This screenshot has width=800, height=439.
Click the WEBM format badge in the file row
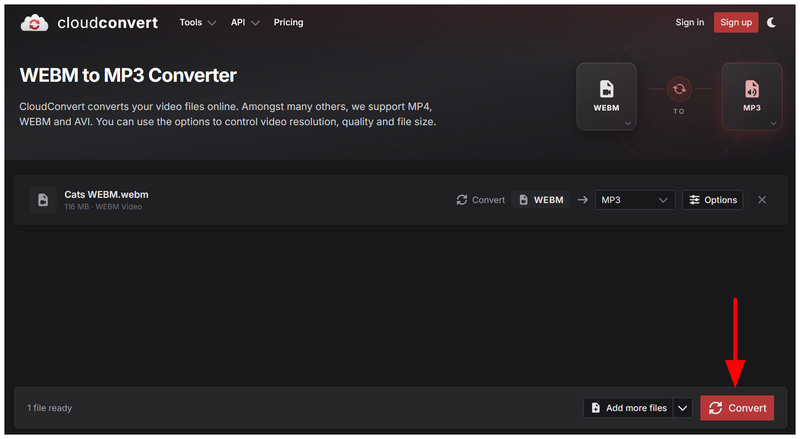(541, 200)
